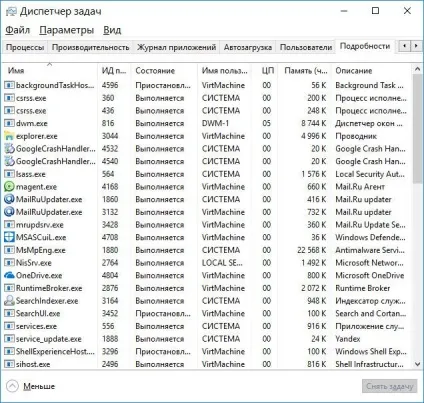This screenshot has height=403, width=424.
Task: Click the Runtime Broker description
Action: tap(363, 288)
